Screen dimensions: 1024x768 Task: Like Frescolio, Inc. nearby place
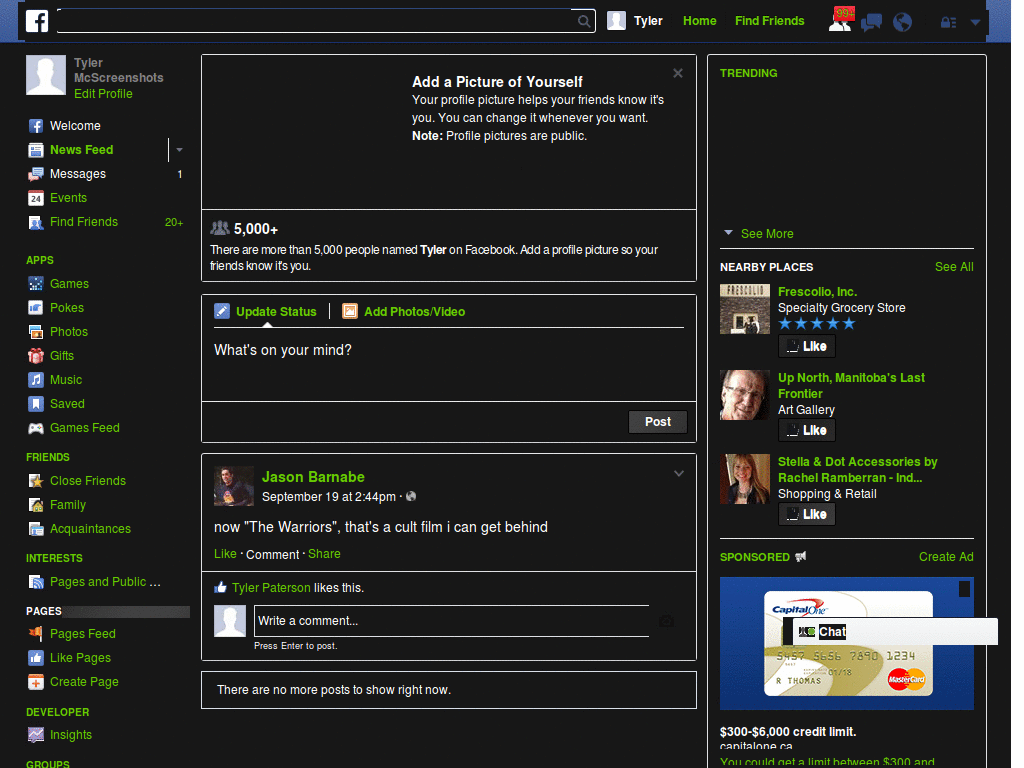pyautogui.click(x=807, y=346)
